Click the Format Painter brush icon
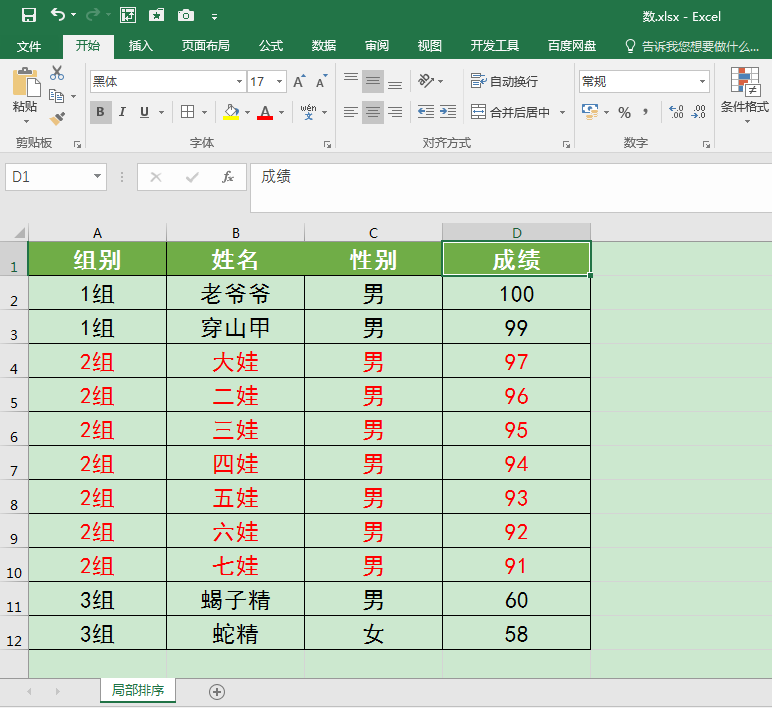 pyautogui.click(x=57, y=119)
